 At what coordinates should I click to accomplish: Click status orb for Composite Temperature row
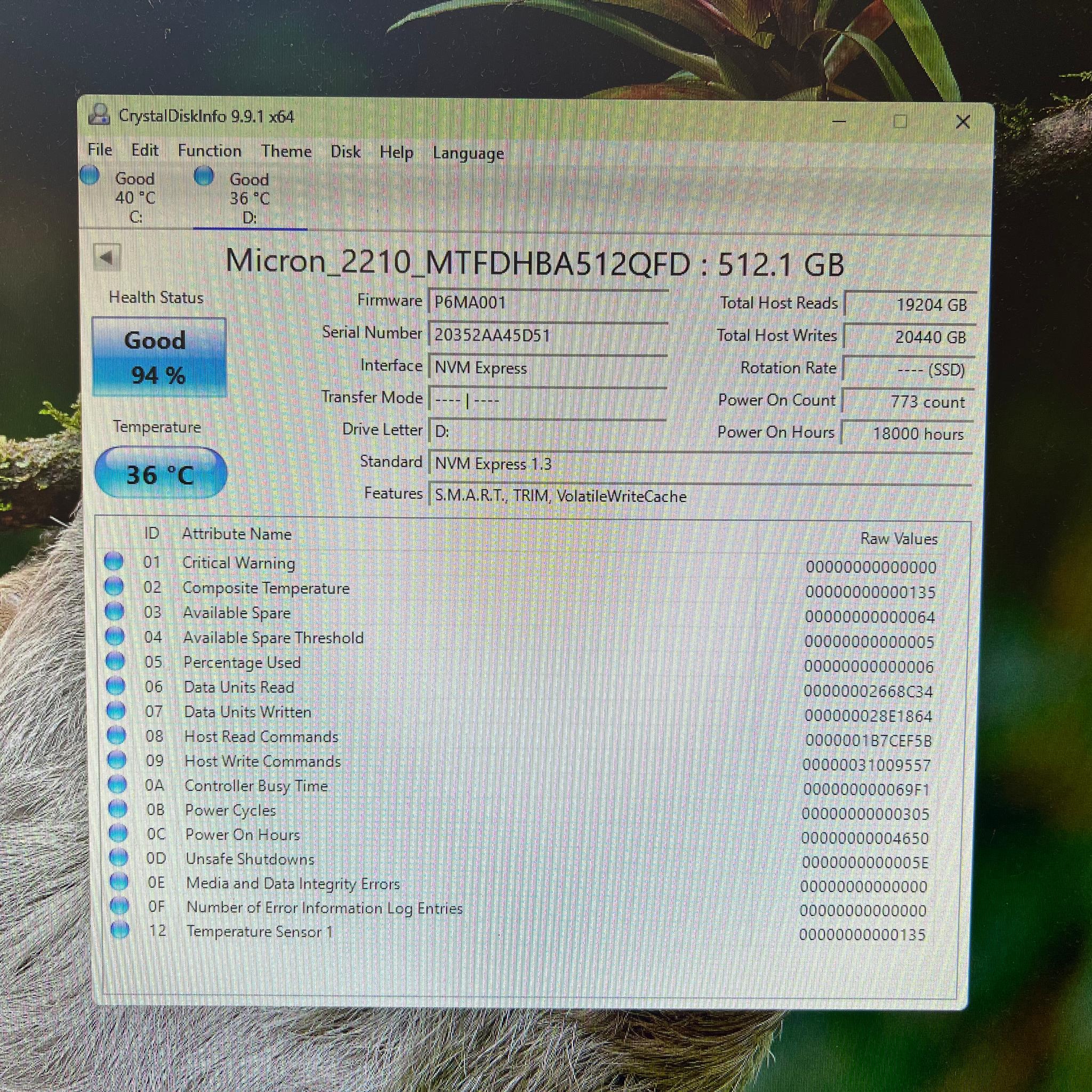click(x=114, y=586)
